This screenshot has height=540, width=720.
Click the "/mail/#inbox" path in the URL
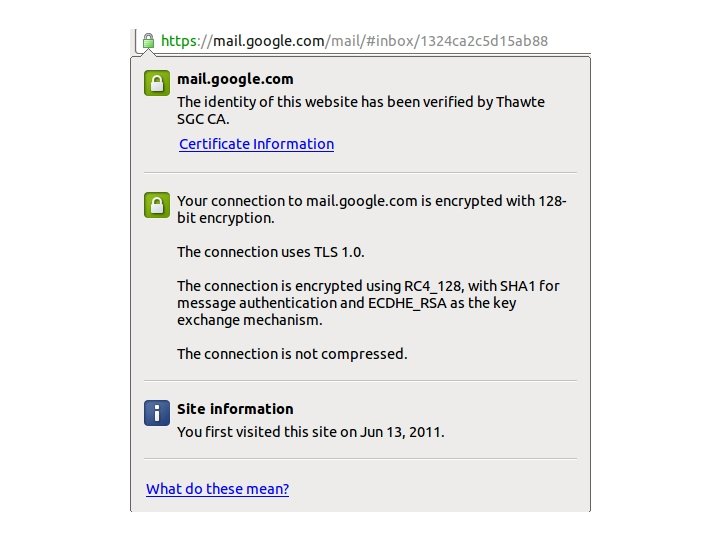371,41
